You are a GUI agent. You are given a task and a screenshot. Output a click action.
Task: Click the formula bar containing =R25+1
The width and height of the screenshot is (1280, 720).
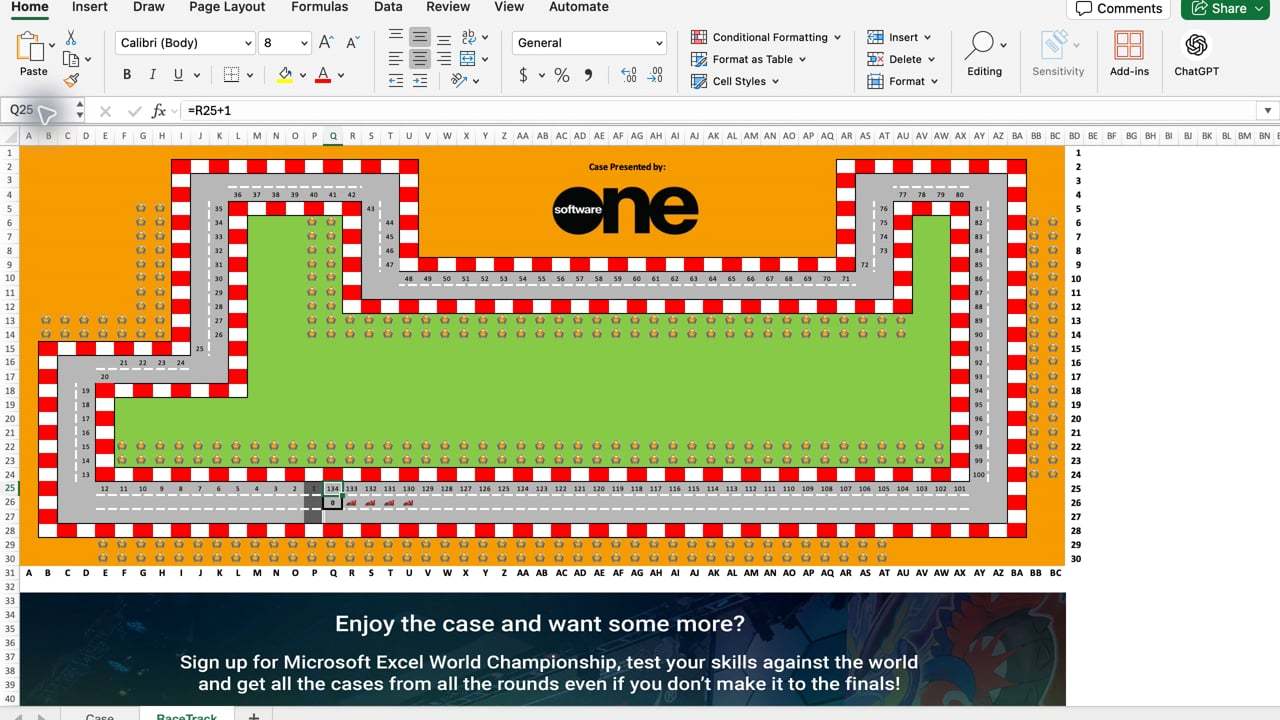(x=720, y=111)
